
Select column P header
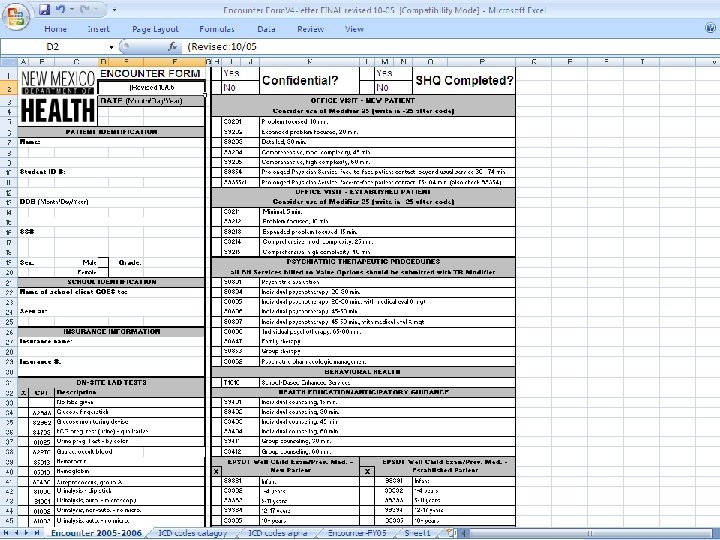(482, 62)
